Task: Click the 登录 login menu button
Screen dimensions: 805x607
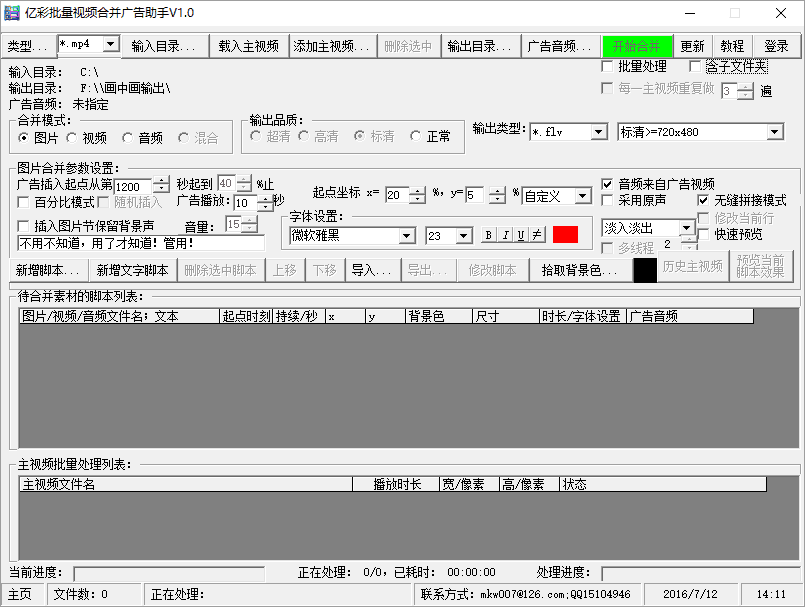Action: pos(776,46)
